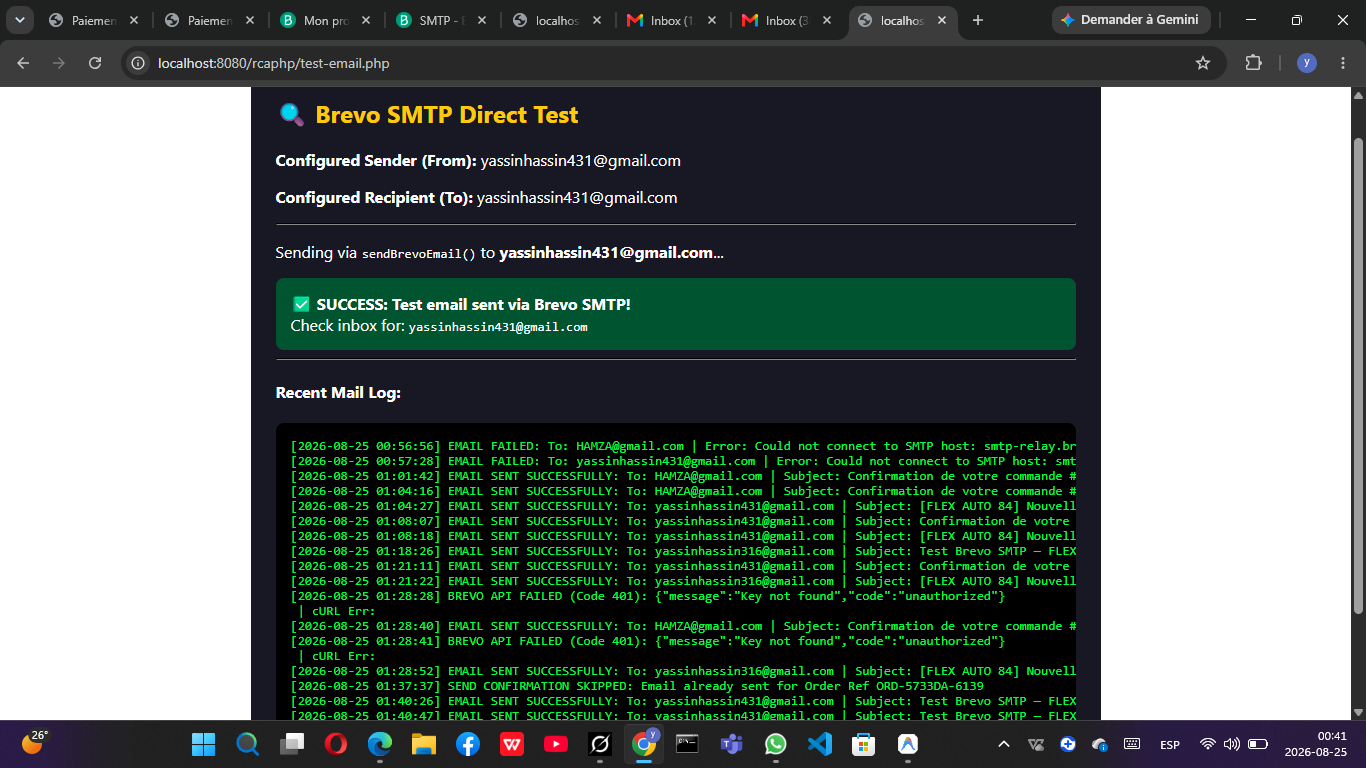Click the SUCCESS: Test email sent message
Image resolution: width=1366 pixels, height=768 pixels.
click(473, 304)
